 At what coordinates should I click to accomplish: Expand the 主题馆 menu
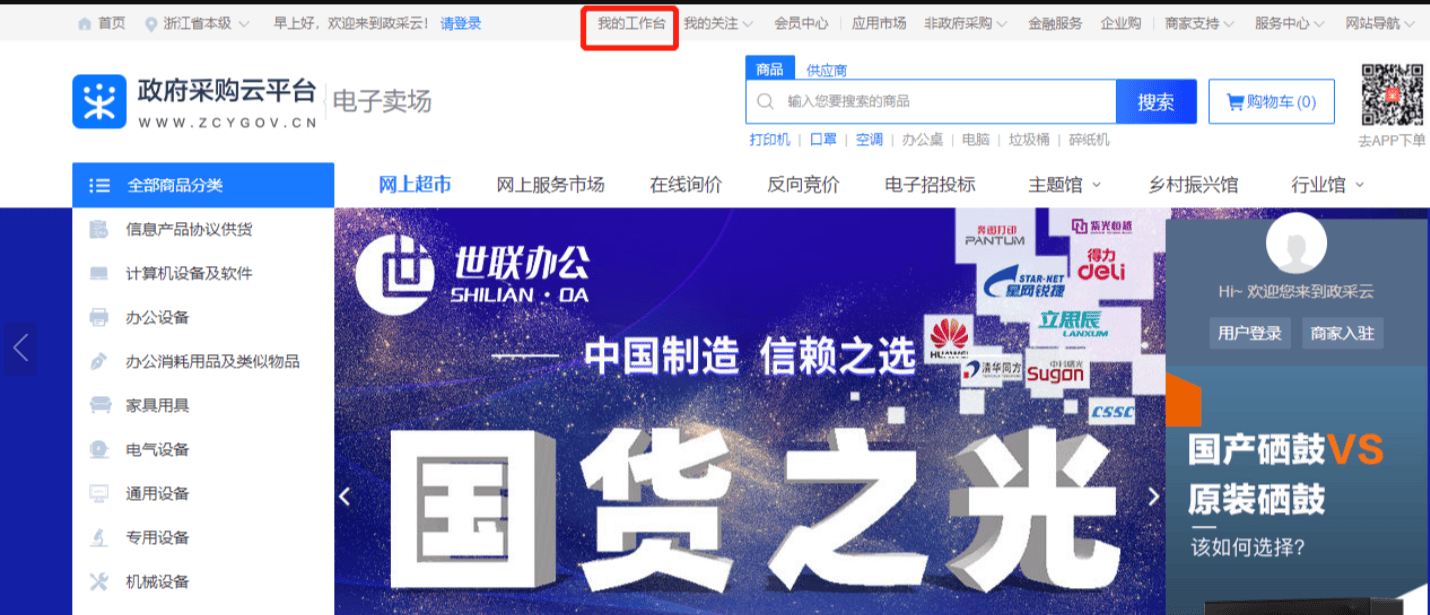(1096, 185)
